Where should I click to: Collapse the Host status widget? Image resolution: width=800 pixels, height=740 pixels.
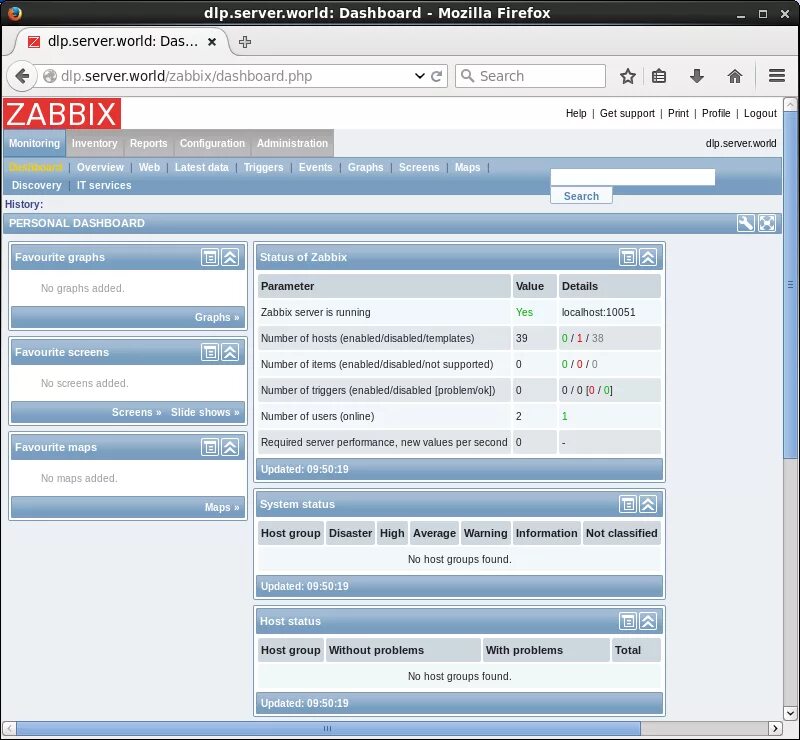coord(648,621)
